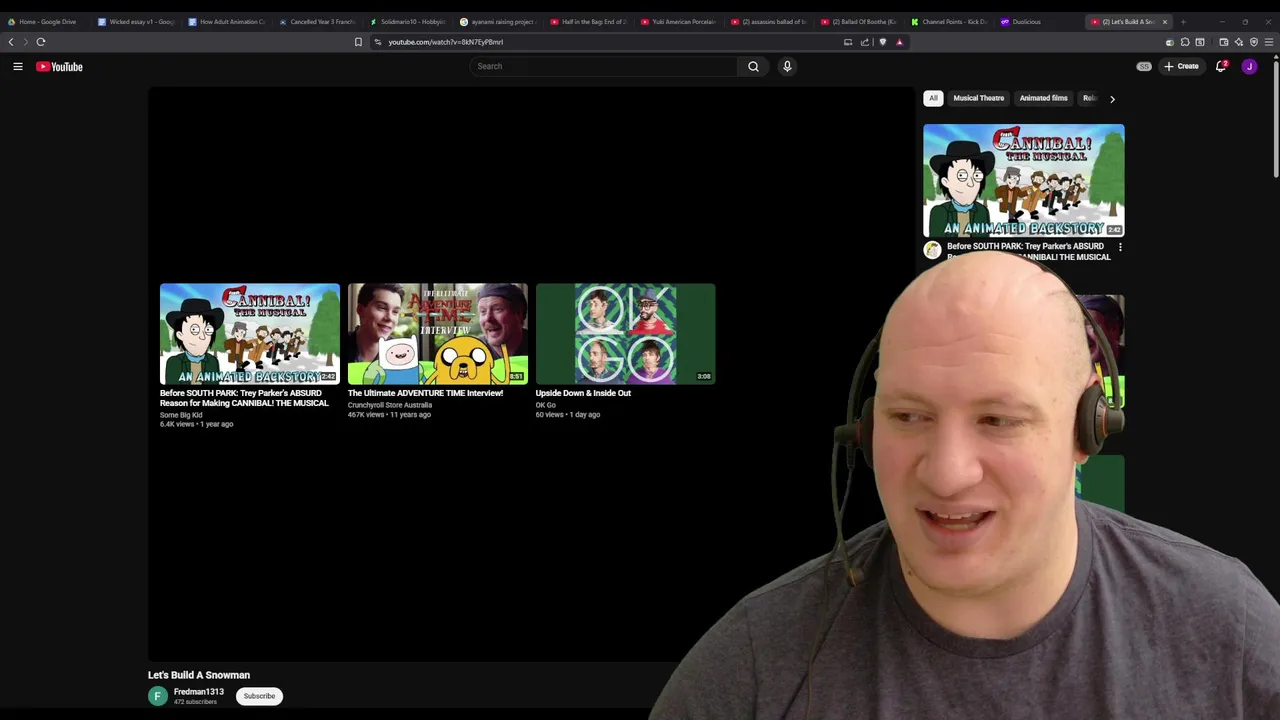This screenshot has width=1280, height=720.
Task: Click the bookmark icon beside the address bar
Action: (358, 42)
